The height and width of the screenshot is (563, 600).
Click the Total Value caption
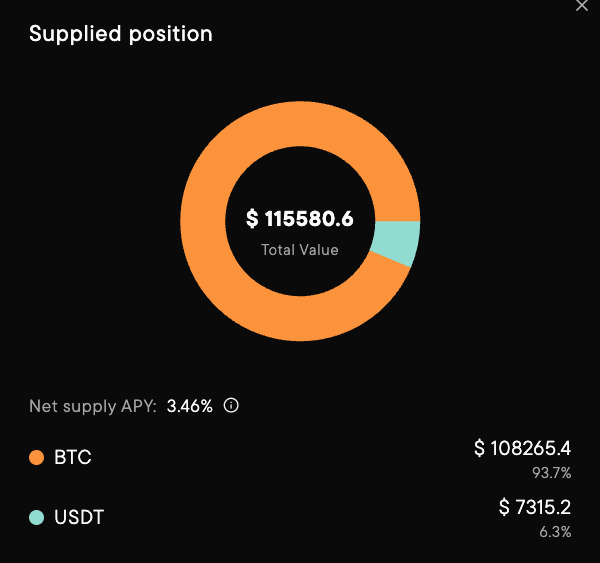pos(300,250)
